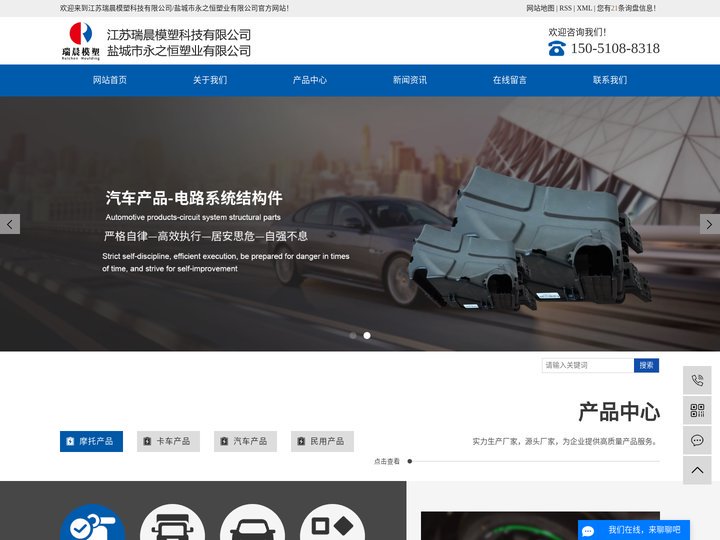Click the 产品中心 section heading
This screenshot has width=720, height=540.
click(619, 412)
